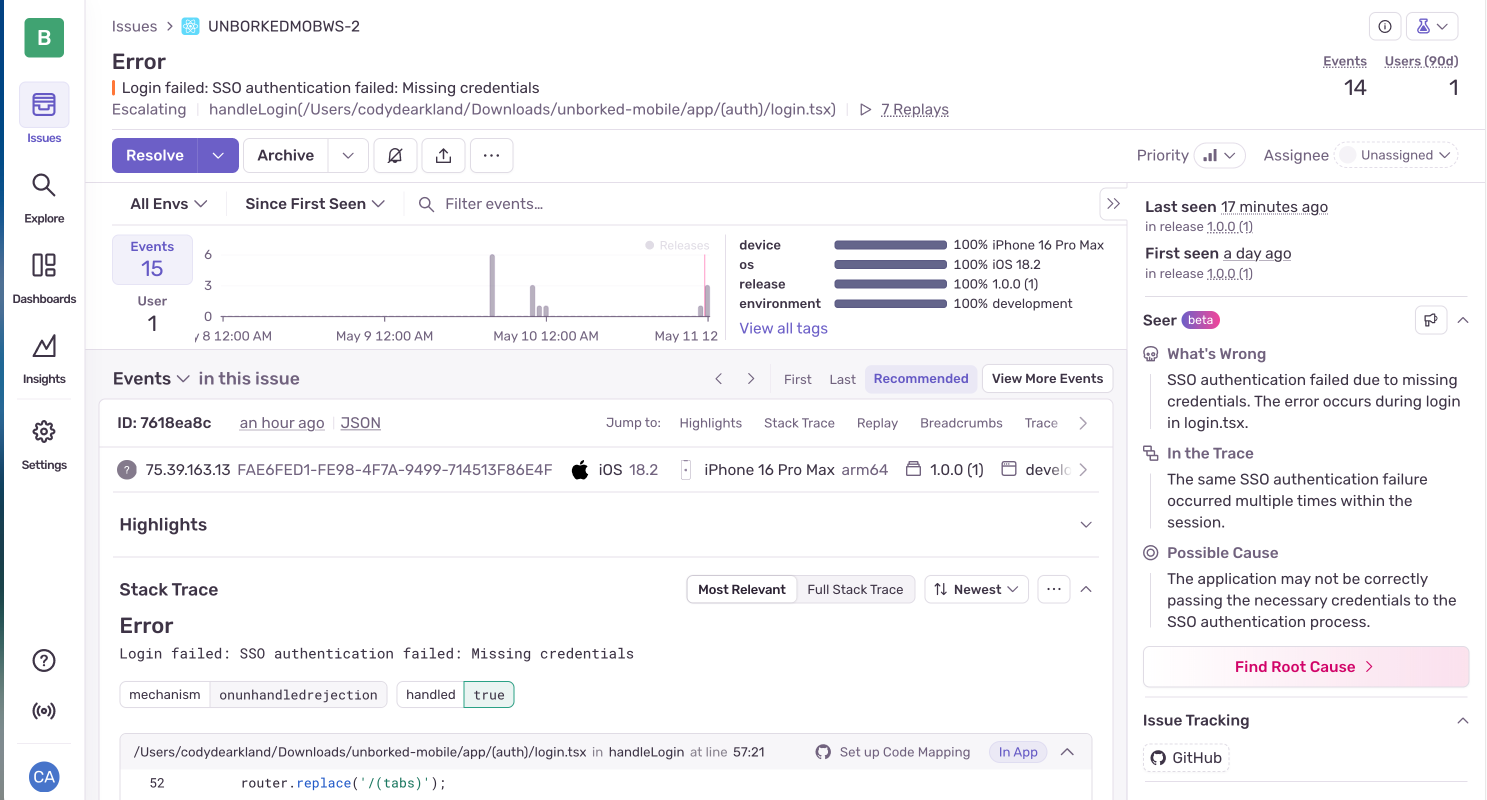Screen dimensions: 1487x800
Task: Select the First event tab
Action: point(798,379)
